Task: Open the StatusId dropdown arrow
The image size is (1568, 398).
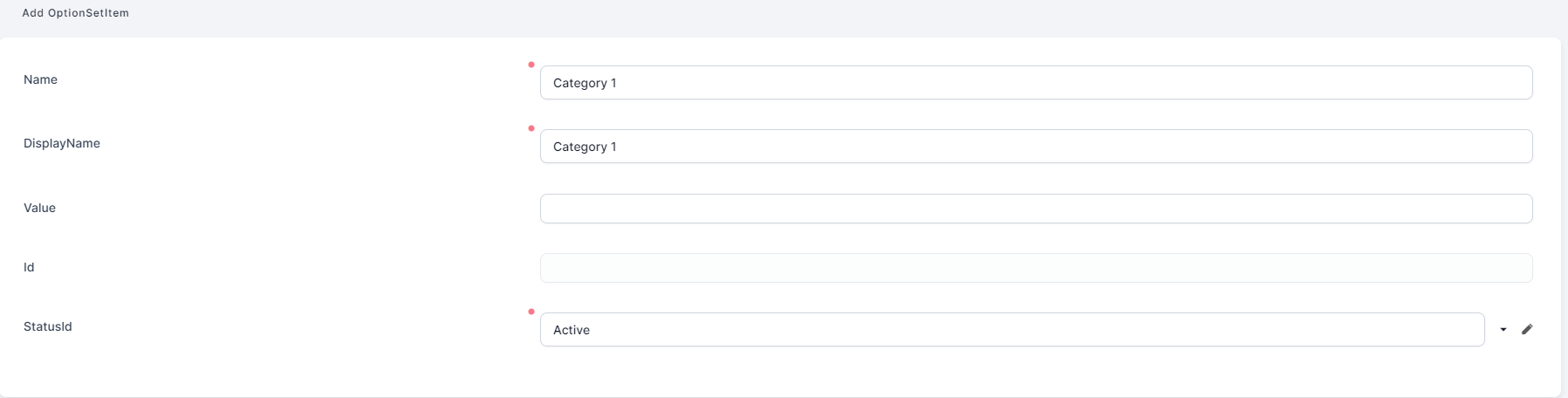Action: click(1503, 329)
